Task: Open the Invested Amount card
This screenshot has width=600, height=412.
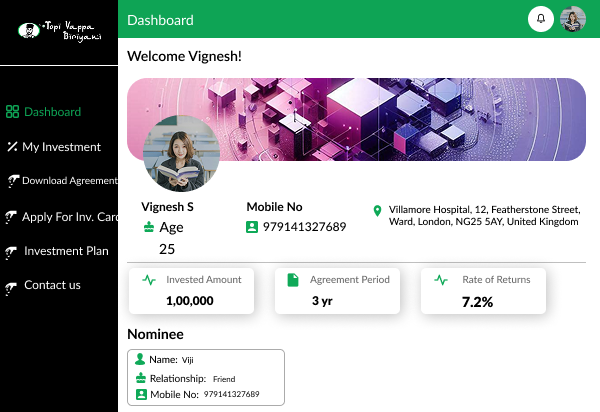Action: click(191, 291)
